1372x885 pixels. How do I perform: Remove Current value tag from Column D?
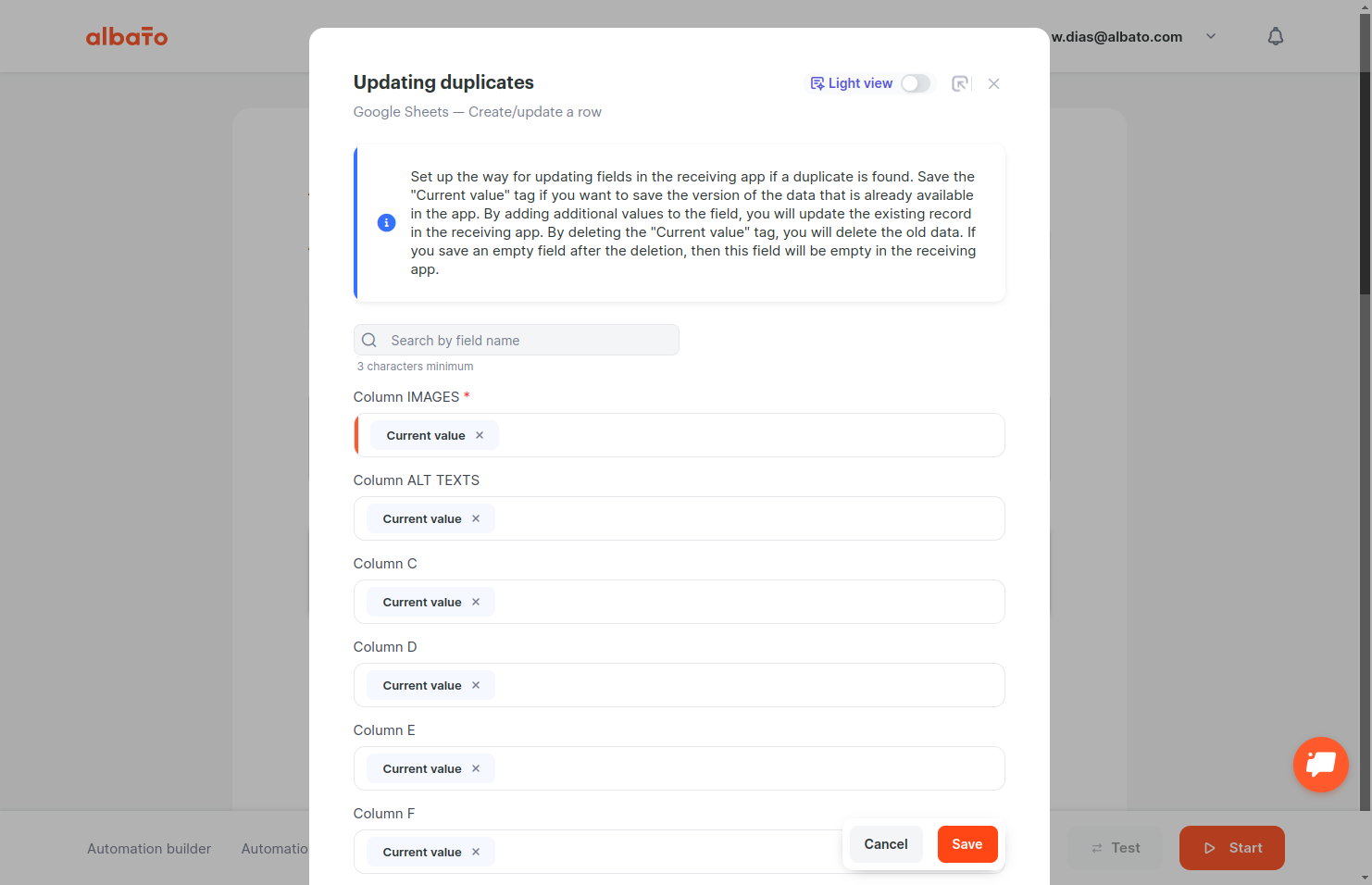476,685
